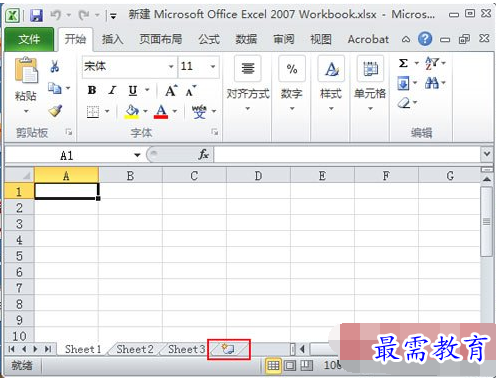Open underline style dropdown arrow

click(x=147, y=90)
